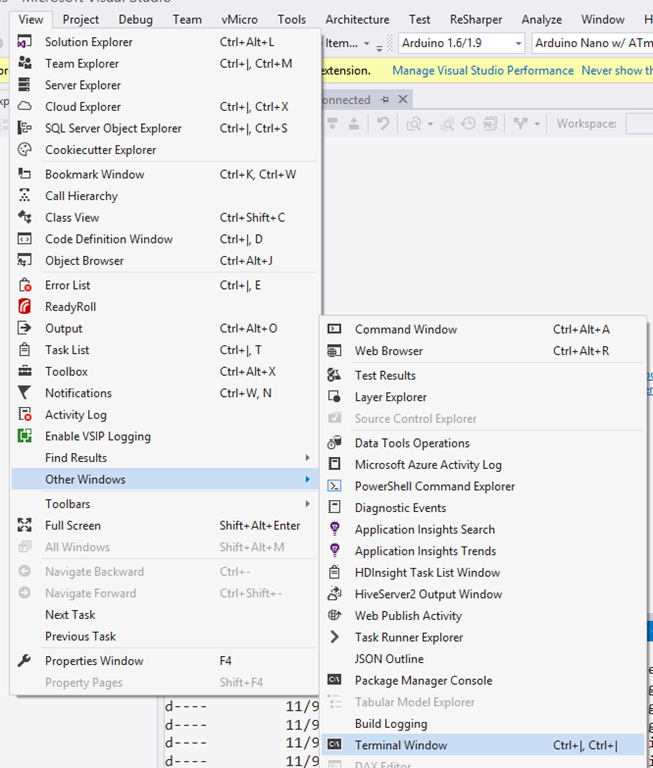Click the Solution Explorer icon in View menu
Screen dimensions: 653x768
pos(26,42)
